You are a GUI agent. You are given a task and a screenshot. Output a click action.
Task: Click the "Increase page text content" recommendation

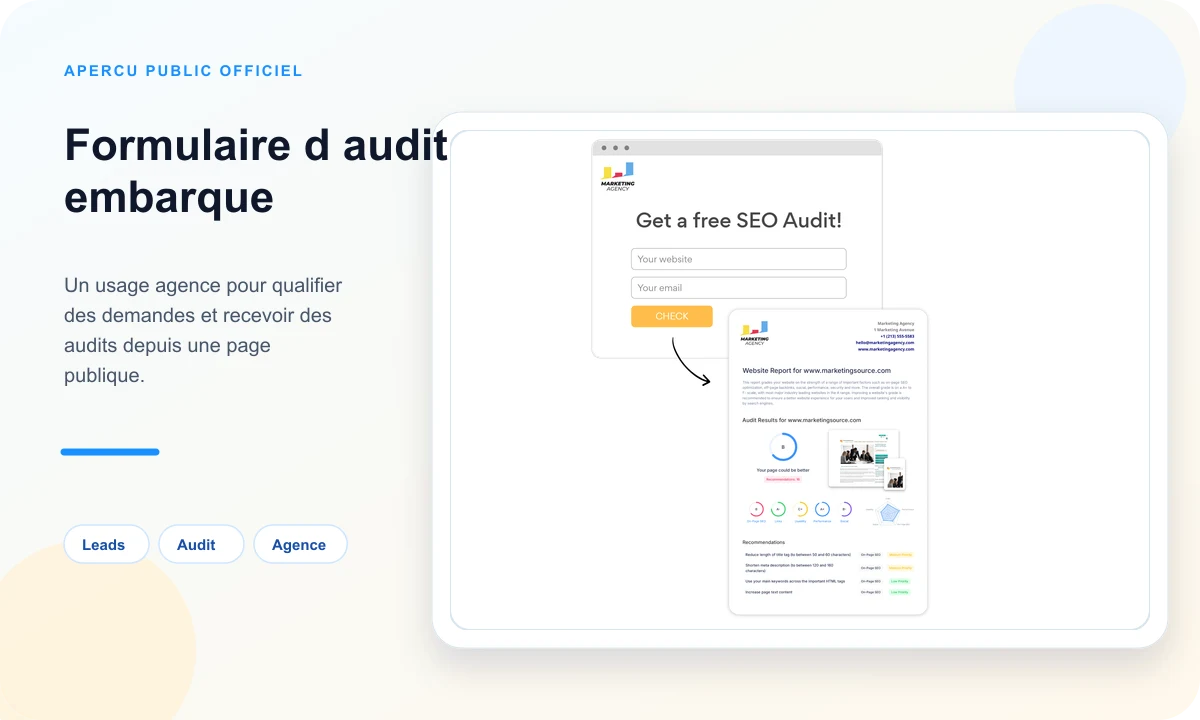(769, 592)
